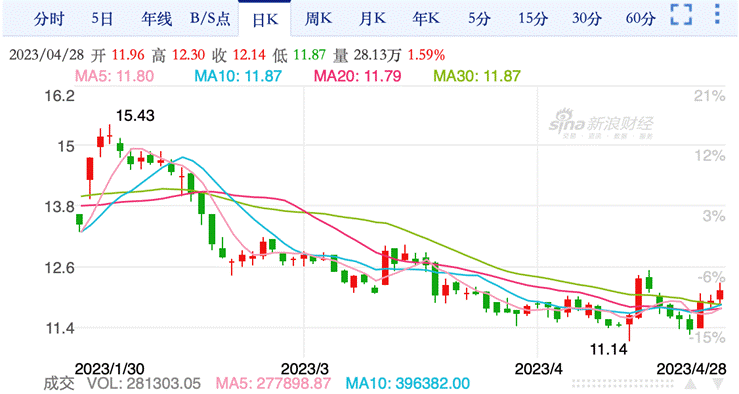This screenshot has height=394, width=739.
Task: Select the 30分 interval tab
Action: pos(587,19)
